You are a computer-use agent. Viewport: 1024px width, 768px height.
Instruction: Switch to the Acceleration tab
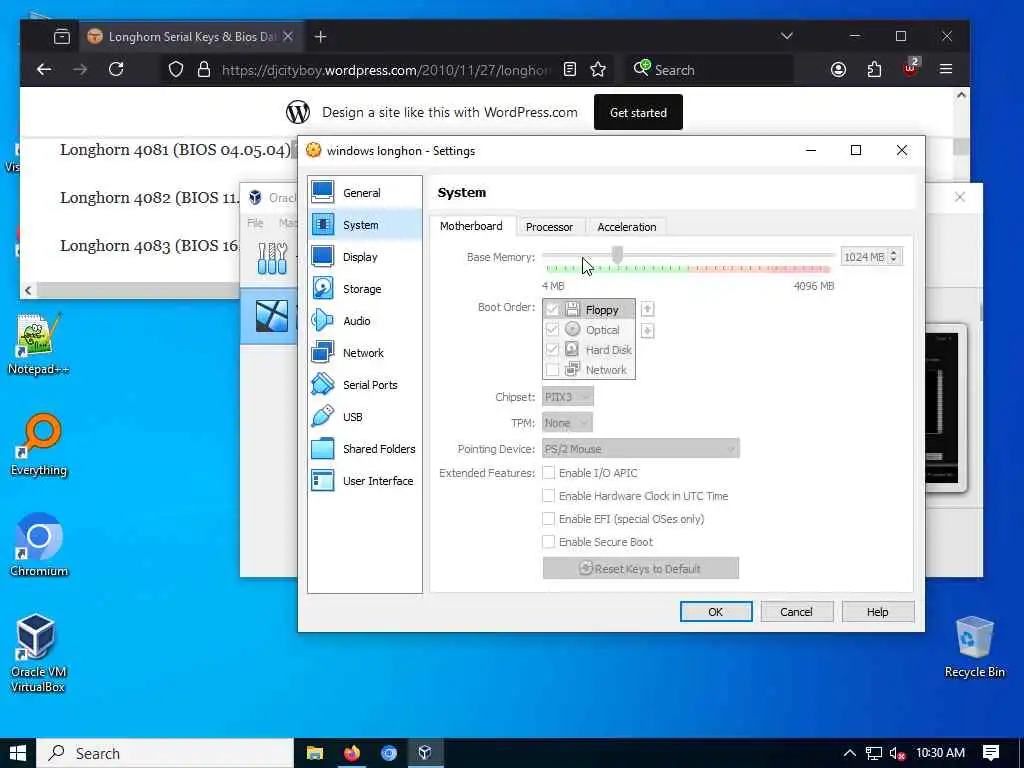(626, 227)
